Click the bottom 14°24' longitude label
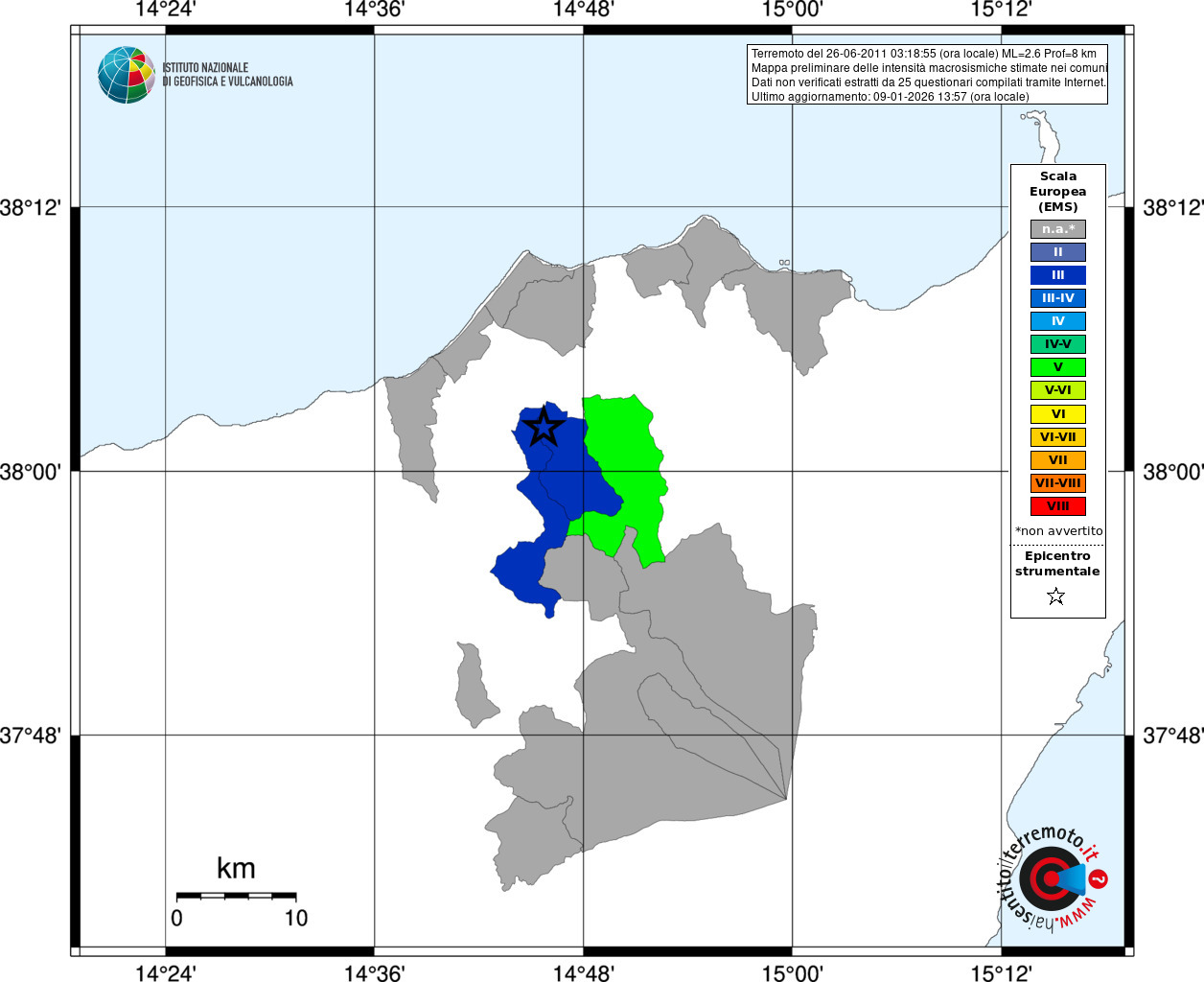 point(166,973)
